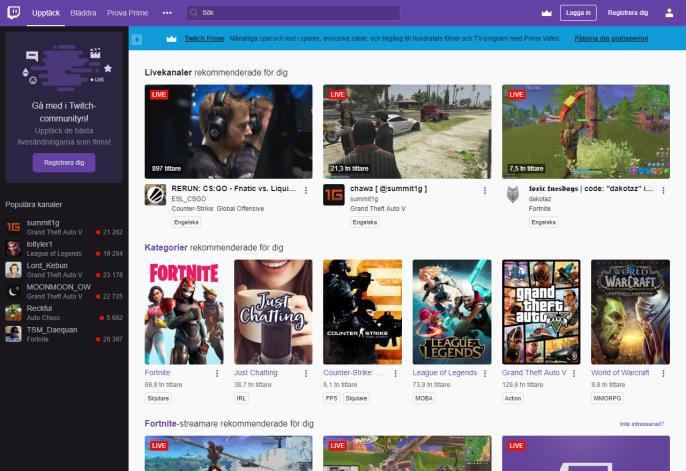Image resolution: width=686 pixels, height=471 pixels.
Task: Open the Grand Theft Auto V cover
Action: [541, 312]
